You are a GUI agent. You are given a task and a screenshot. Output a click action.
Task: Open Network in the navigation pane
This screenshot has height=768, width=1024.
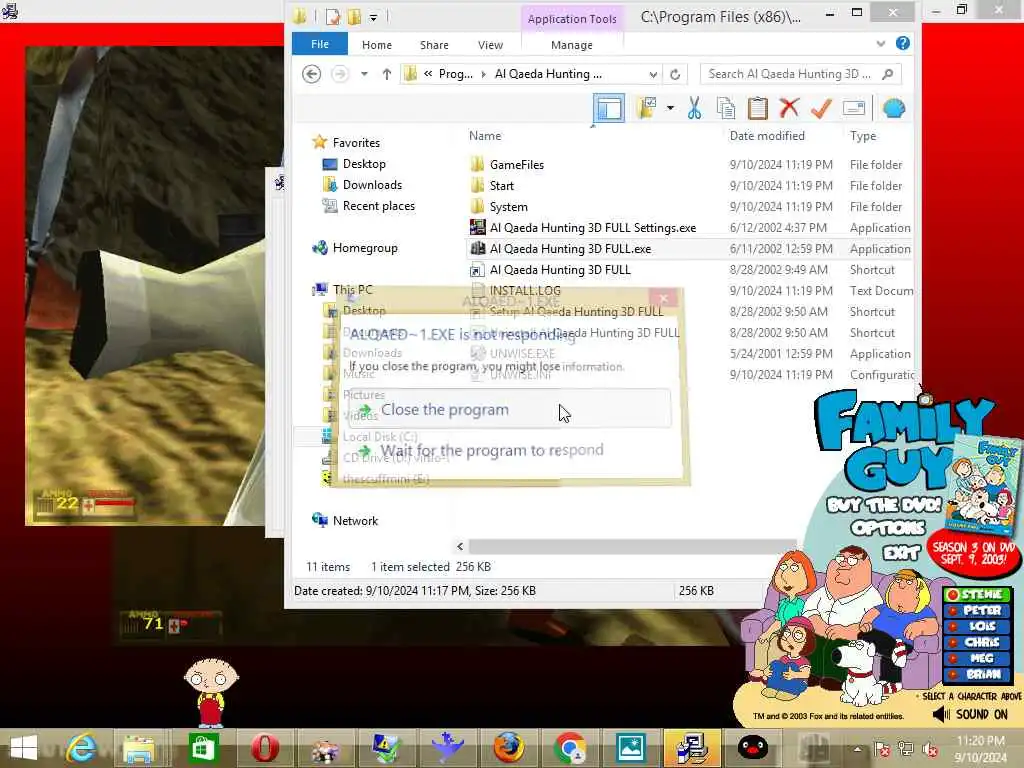tap(355, 520)
